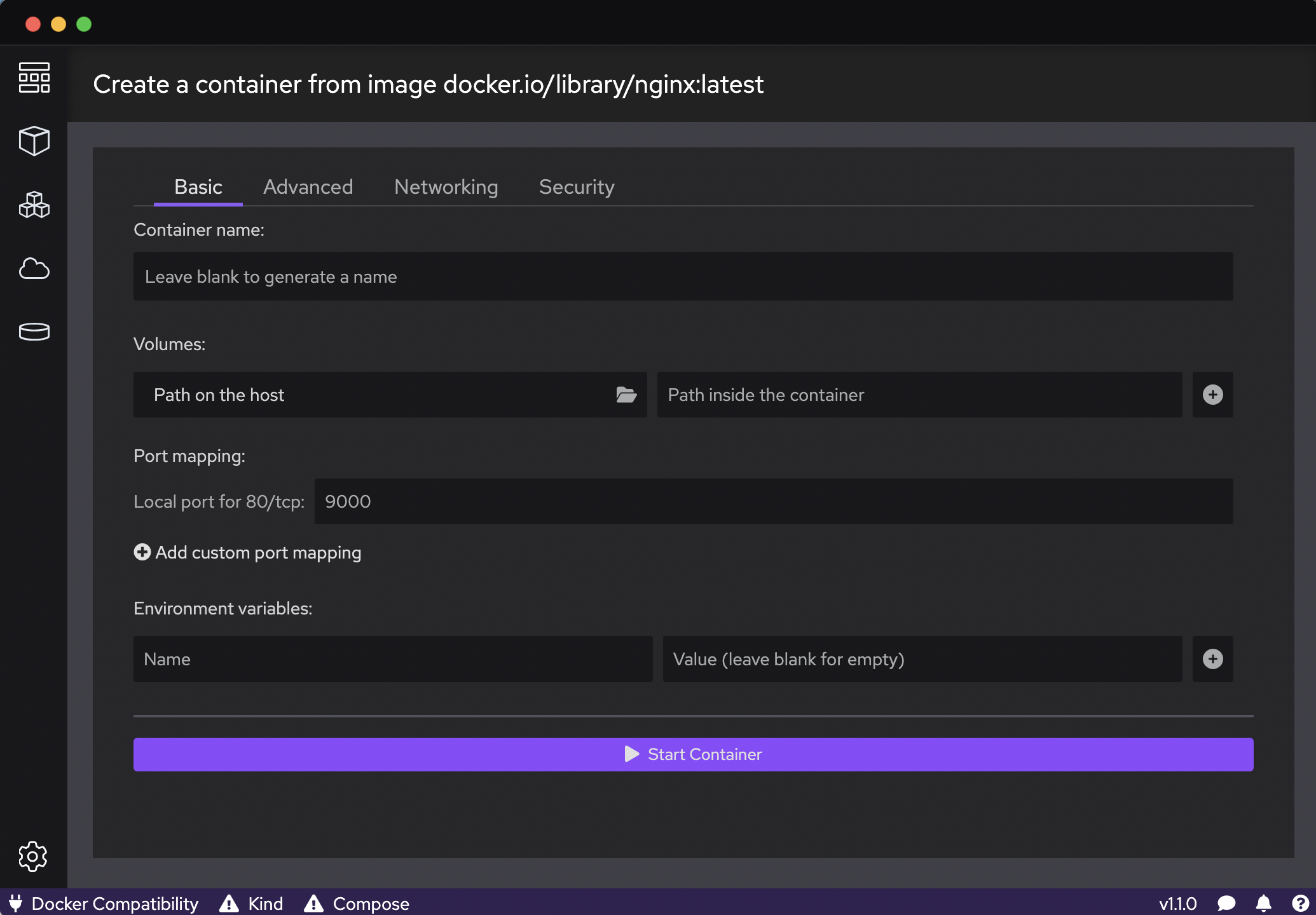Open Settings via the gear icon

pyautogui.click(x=34, y=857)
